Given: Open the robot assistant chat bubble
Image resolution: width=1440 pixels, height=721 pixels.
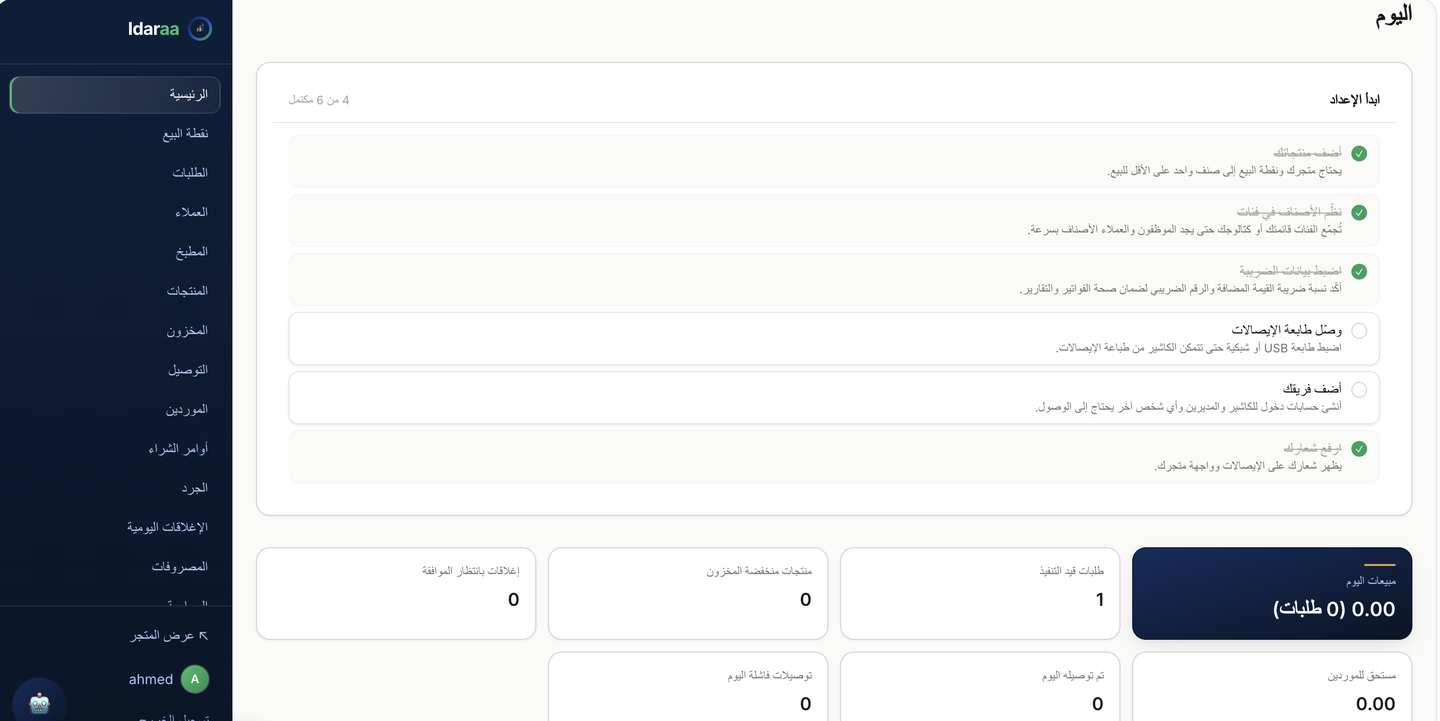Looking at the screenshot, I should click(39, 703).
